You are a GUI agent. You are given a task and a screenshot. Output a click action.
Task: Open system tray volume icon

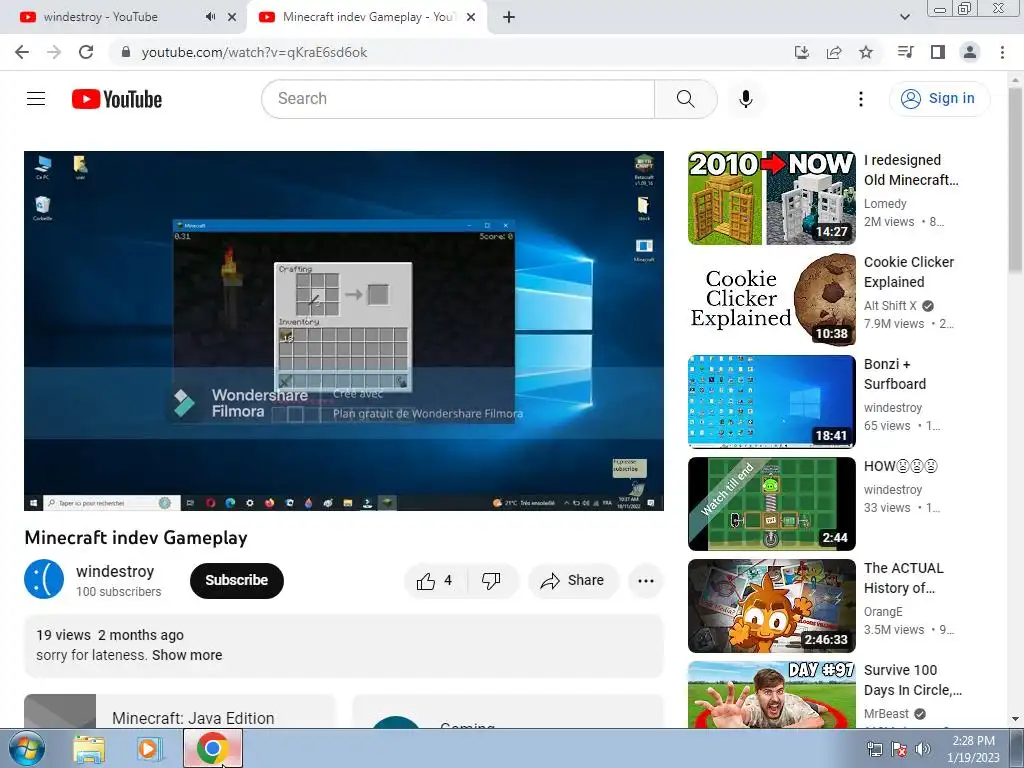(x=923, y=749)
